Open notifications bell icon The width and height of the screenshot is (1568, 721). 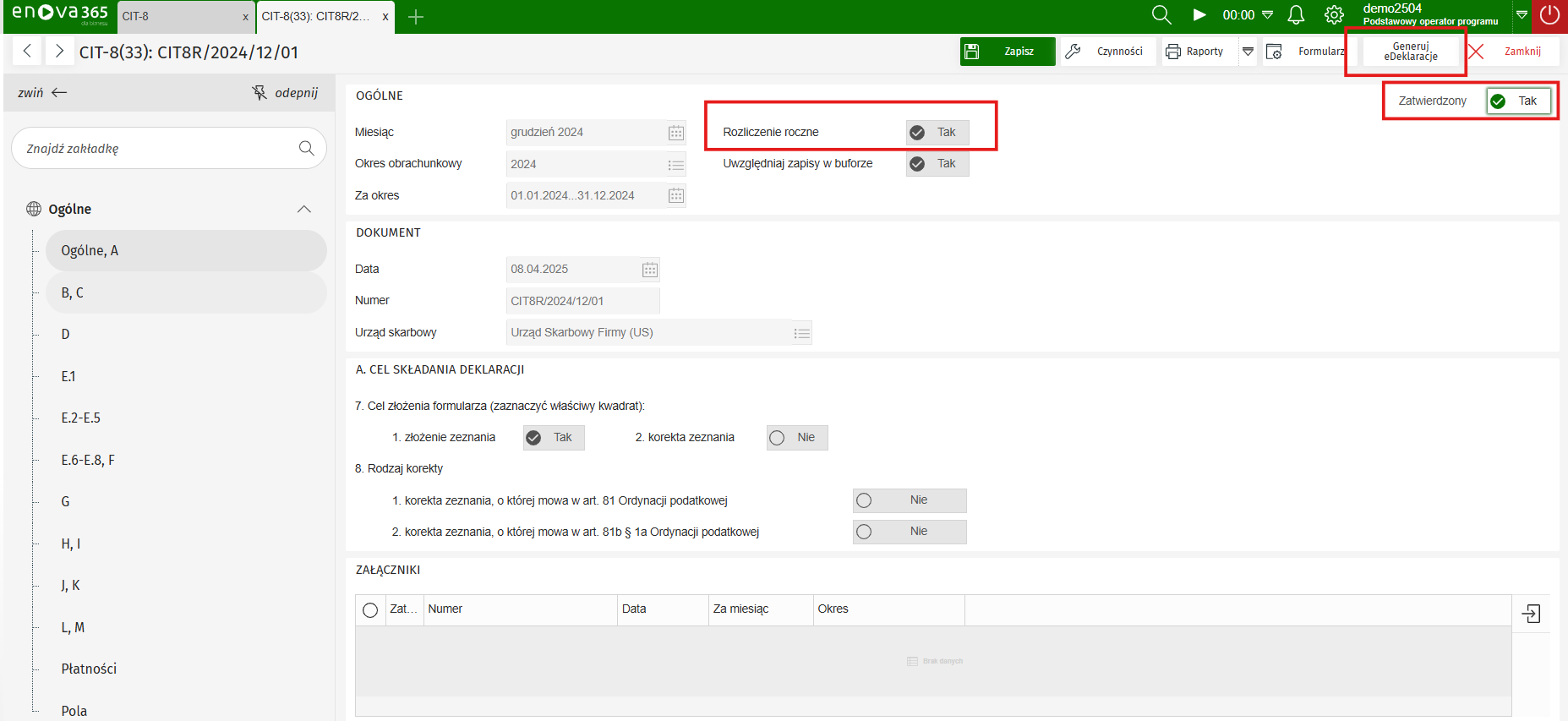click(1295, 15)
